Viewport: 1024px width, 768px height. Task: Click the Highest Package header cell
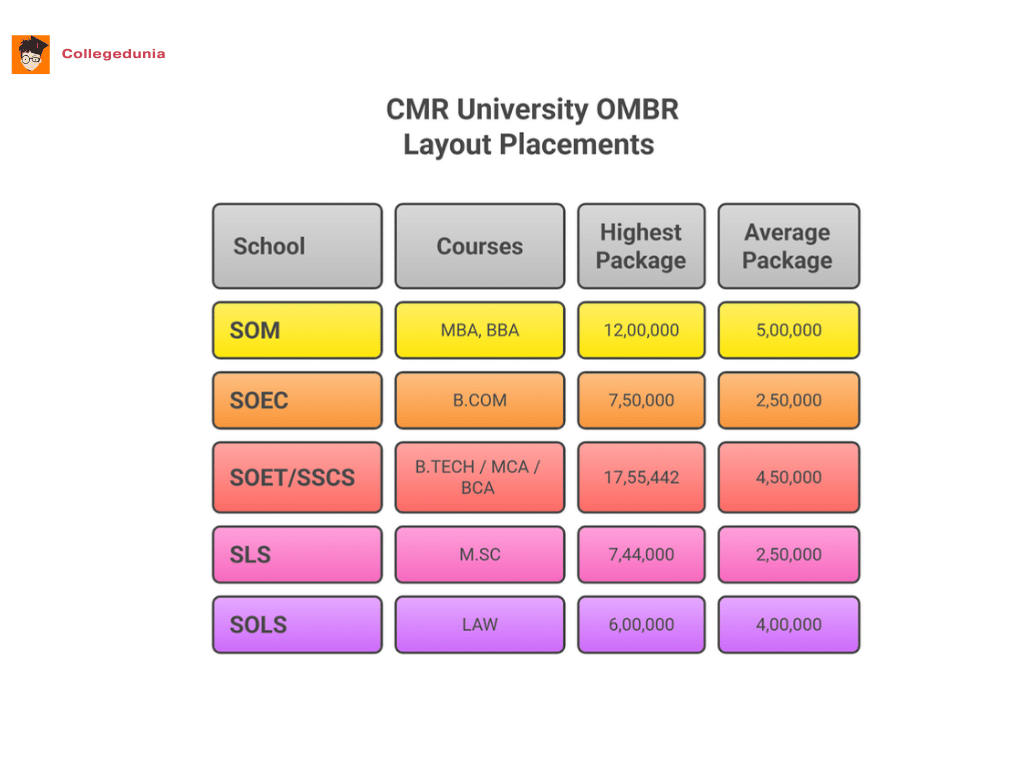[641, 246]
